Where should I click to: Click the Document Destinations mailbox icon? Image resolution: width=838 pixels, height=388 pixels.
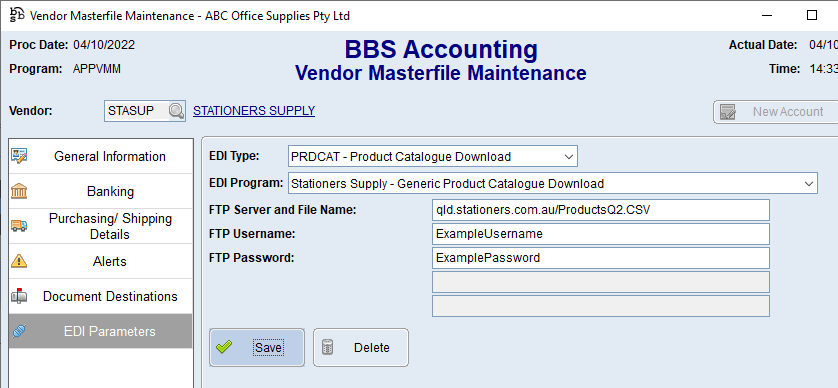[x=19, y=296]
